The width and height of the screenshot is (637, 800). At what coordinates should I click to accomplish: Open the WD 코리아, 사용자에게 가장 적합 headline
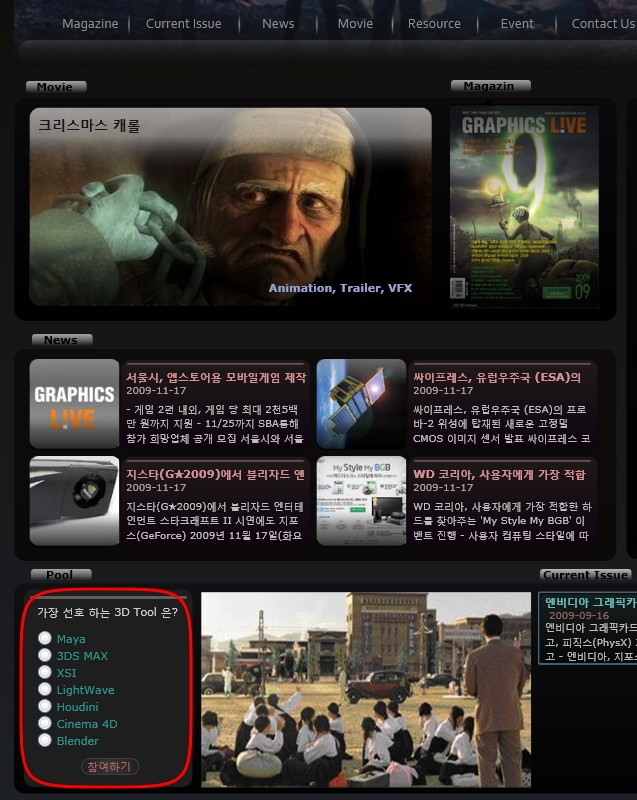[x=499, y=474]
